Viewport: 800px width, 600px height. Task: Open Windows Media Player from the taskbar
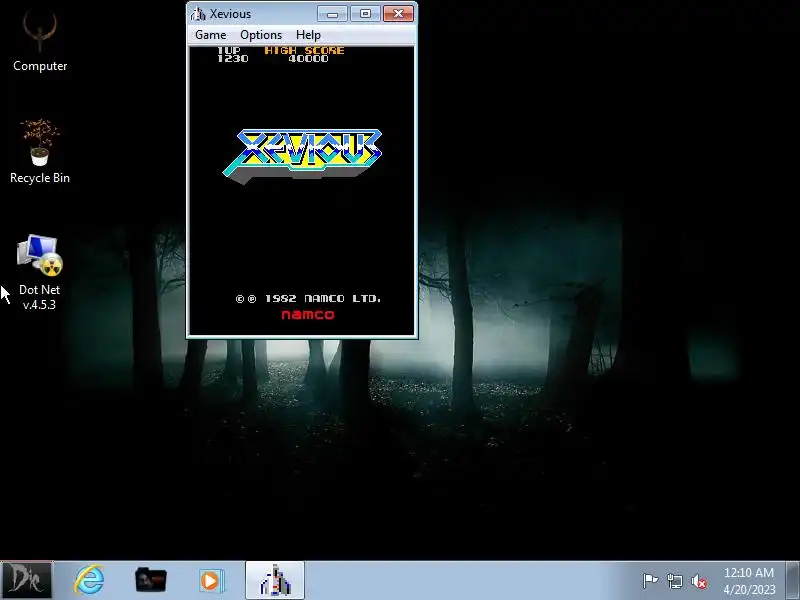pyautogui.click(x=211, y=580)
